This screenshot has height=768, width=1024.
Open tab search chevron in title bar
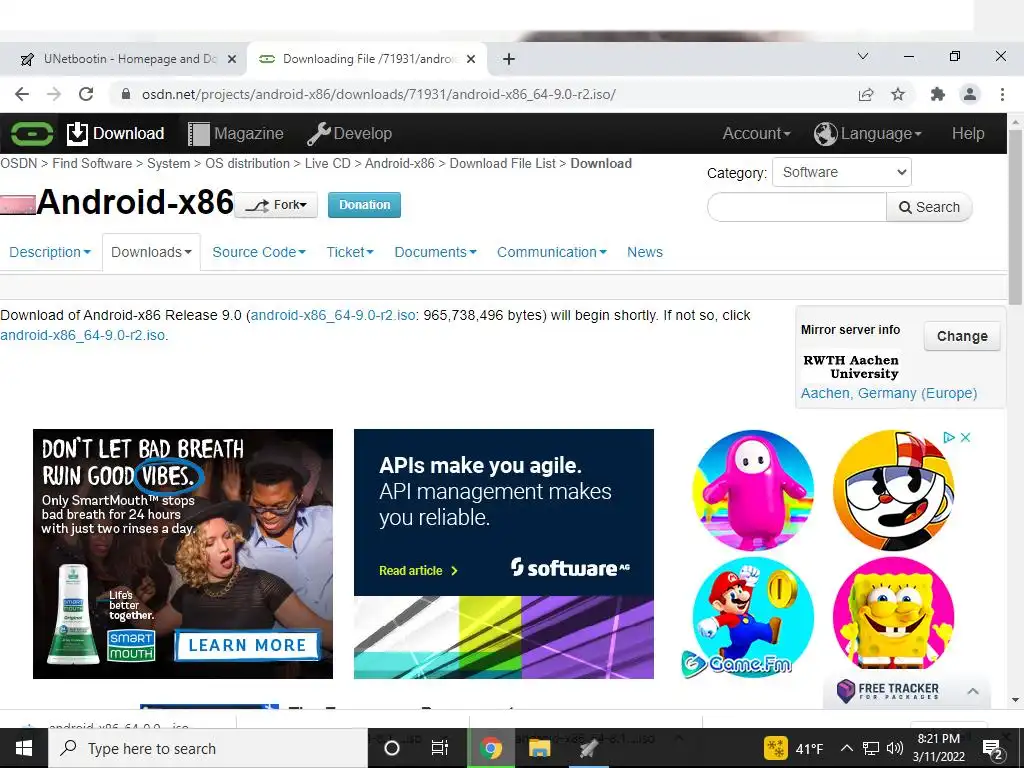[x=863, y=57]
